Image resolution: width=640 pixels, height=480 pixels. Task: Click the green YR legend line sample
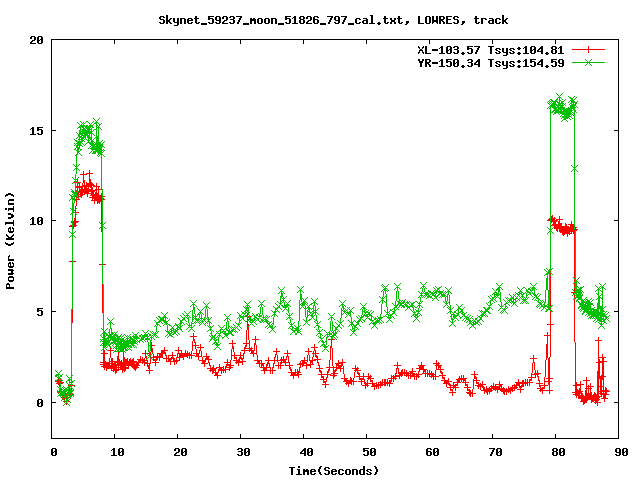click(x=588, y=62)
